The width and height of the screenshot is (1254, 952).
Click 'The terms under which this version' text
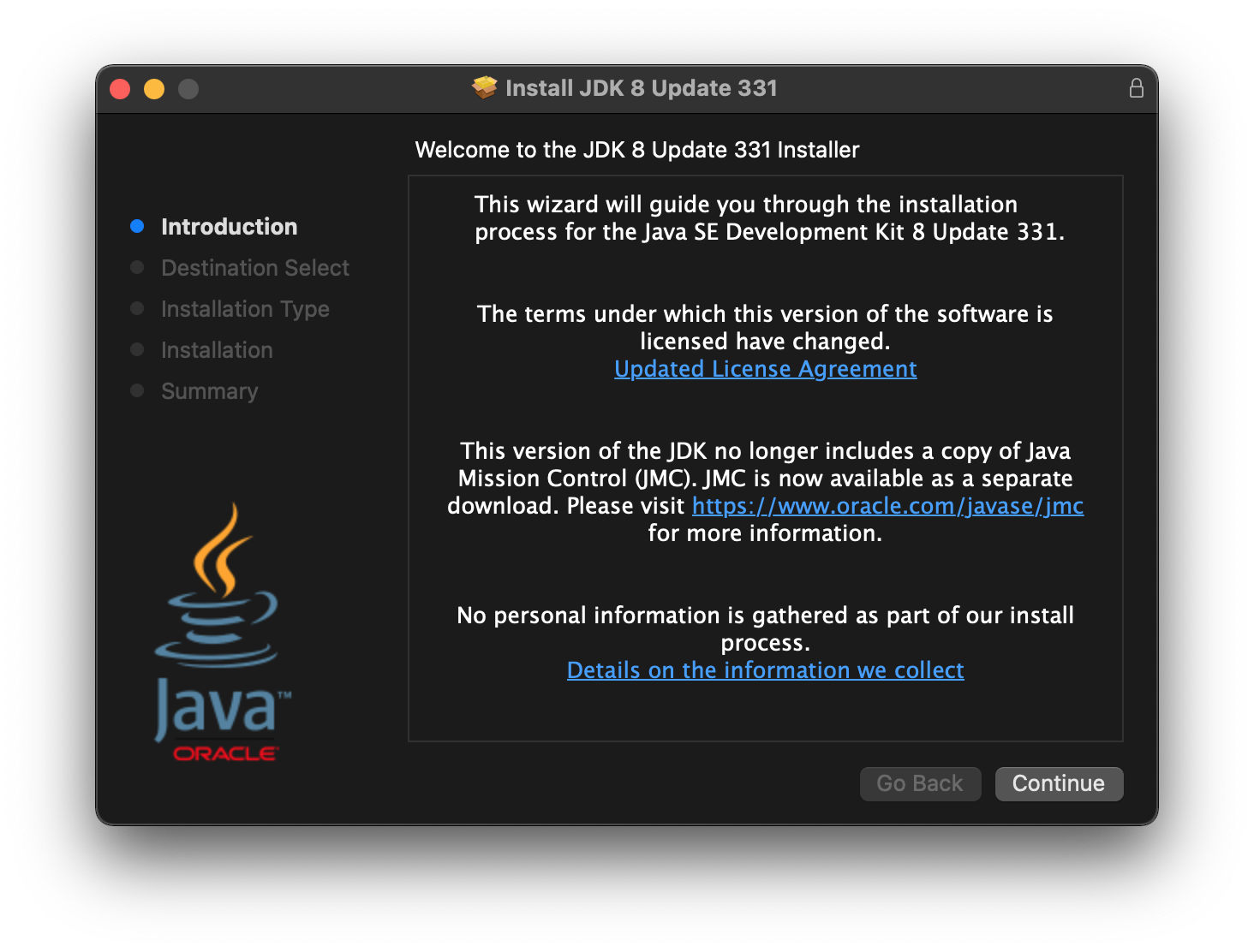click(x=766, y=328)
